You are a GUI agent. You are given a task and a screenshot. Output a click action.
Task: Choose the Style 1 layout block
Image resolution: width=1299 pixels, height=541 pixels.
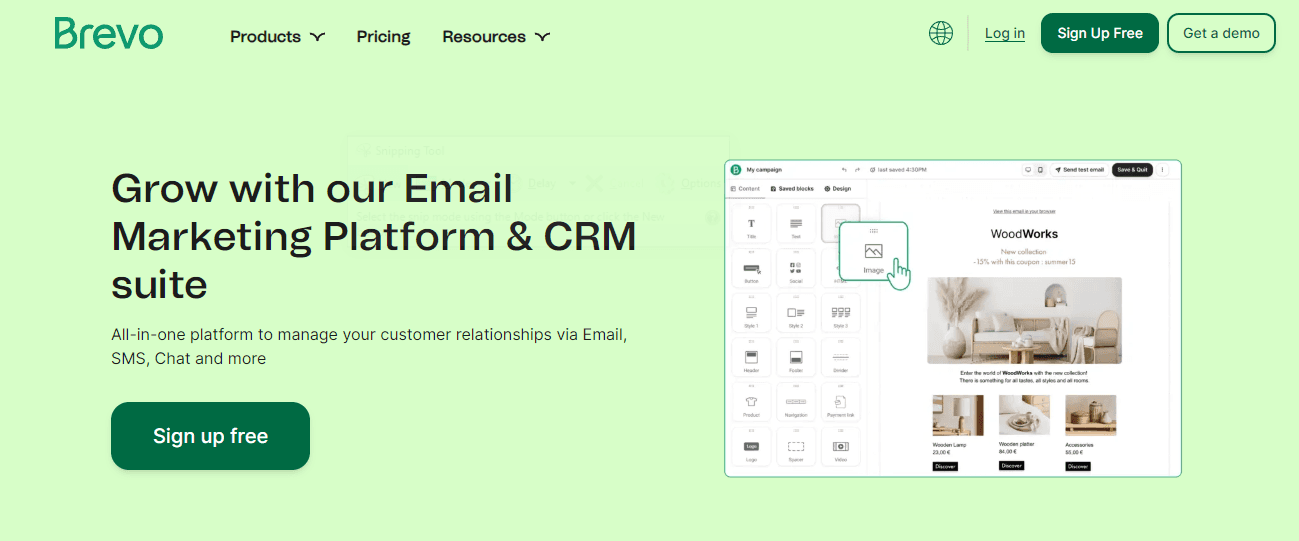click(x=751, y=313)
